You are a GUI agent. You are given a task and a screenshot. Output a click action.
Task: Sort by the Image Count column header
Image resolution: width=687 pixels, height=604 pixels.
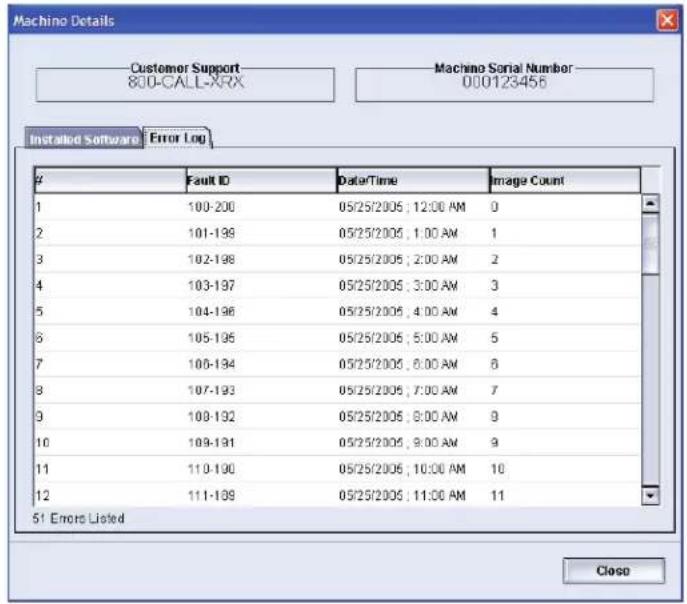(x=565, y=180)
